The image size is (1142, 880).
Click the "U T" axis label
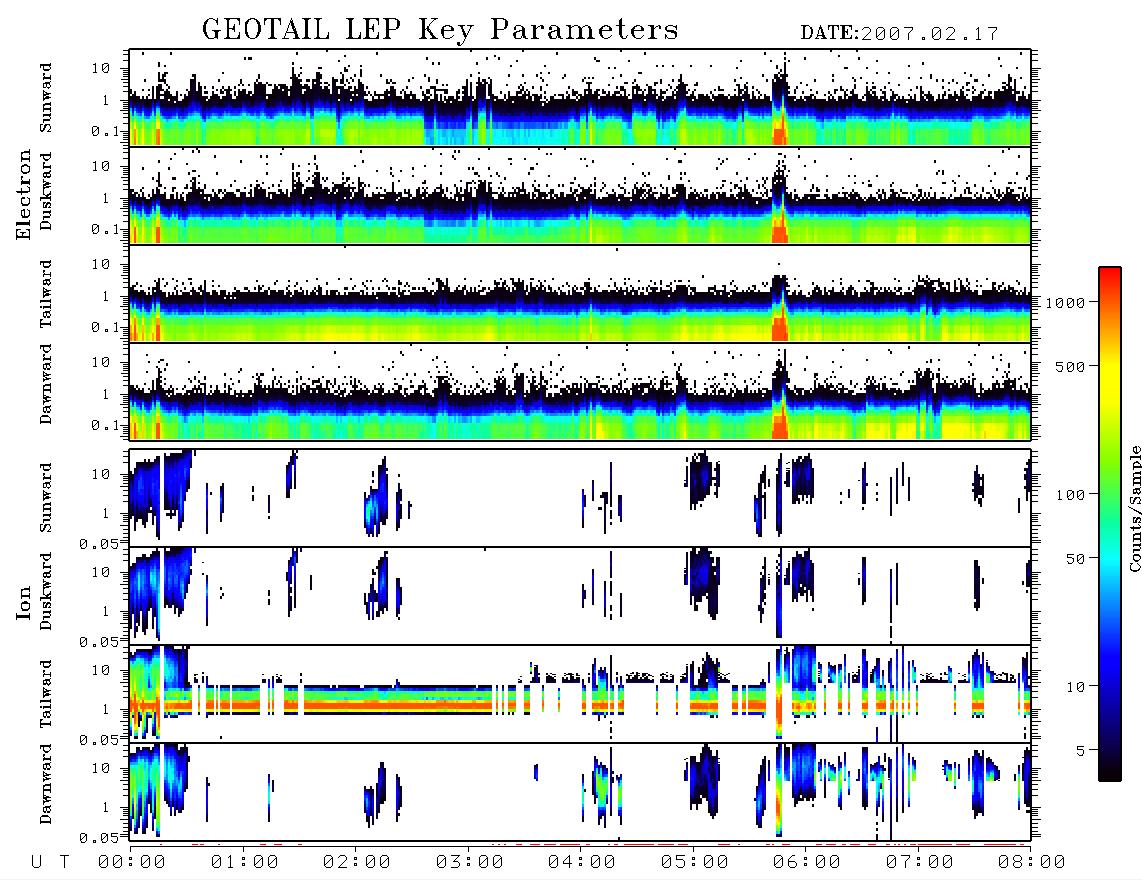point(50,863)
